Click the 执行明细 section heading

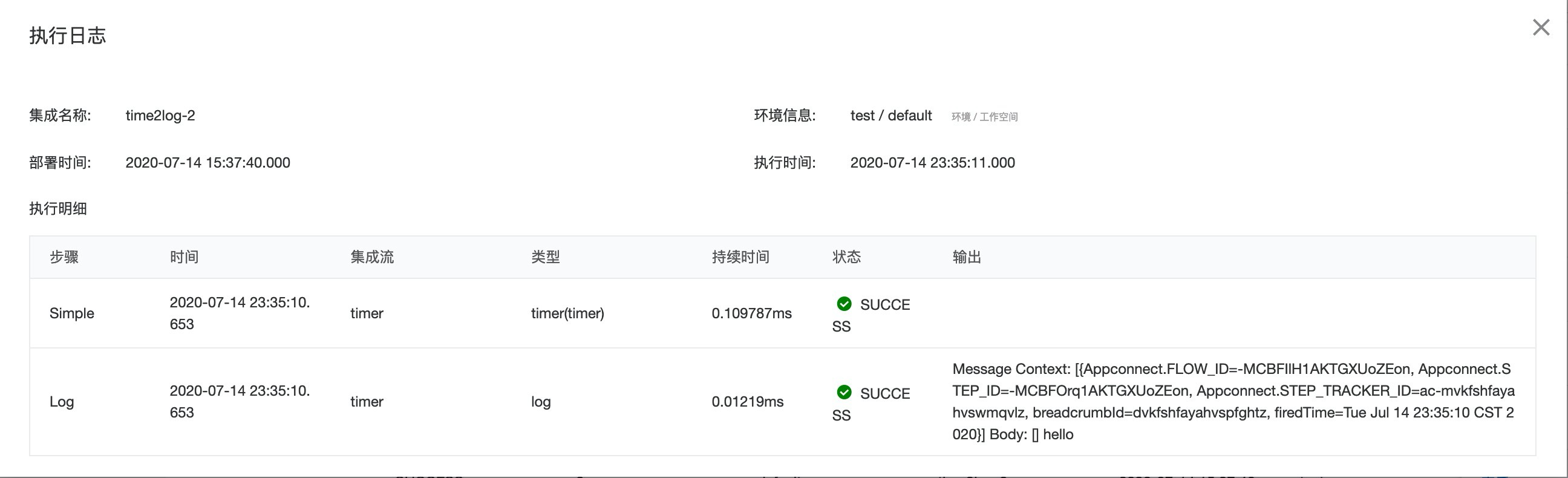pos(59,209)
